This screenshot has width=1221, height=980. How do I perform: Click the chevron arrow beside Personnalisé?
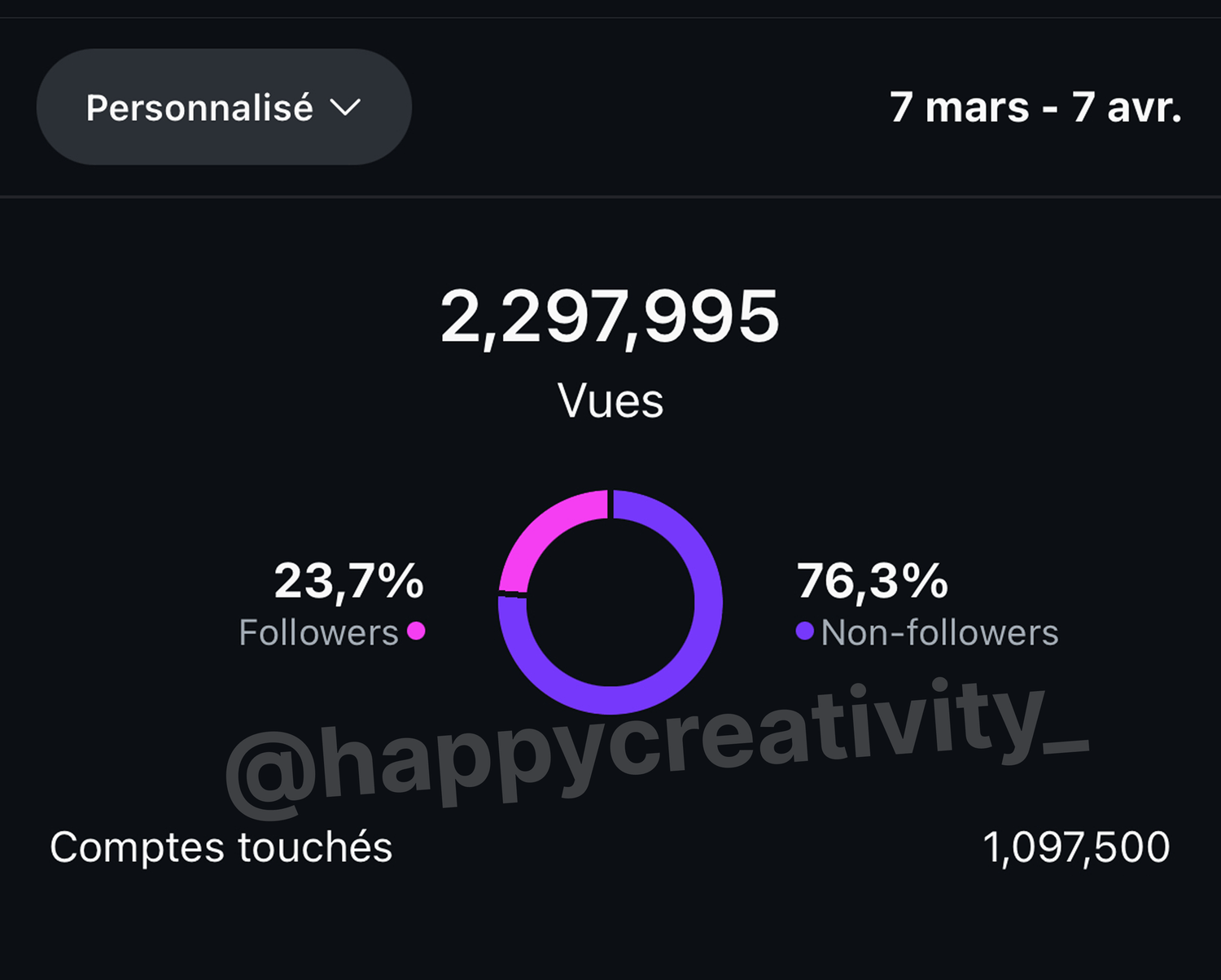tap(345, 107)
